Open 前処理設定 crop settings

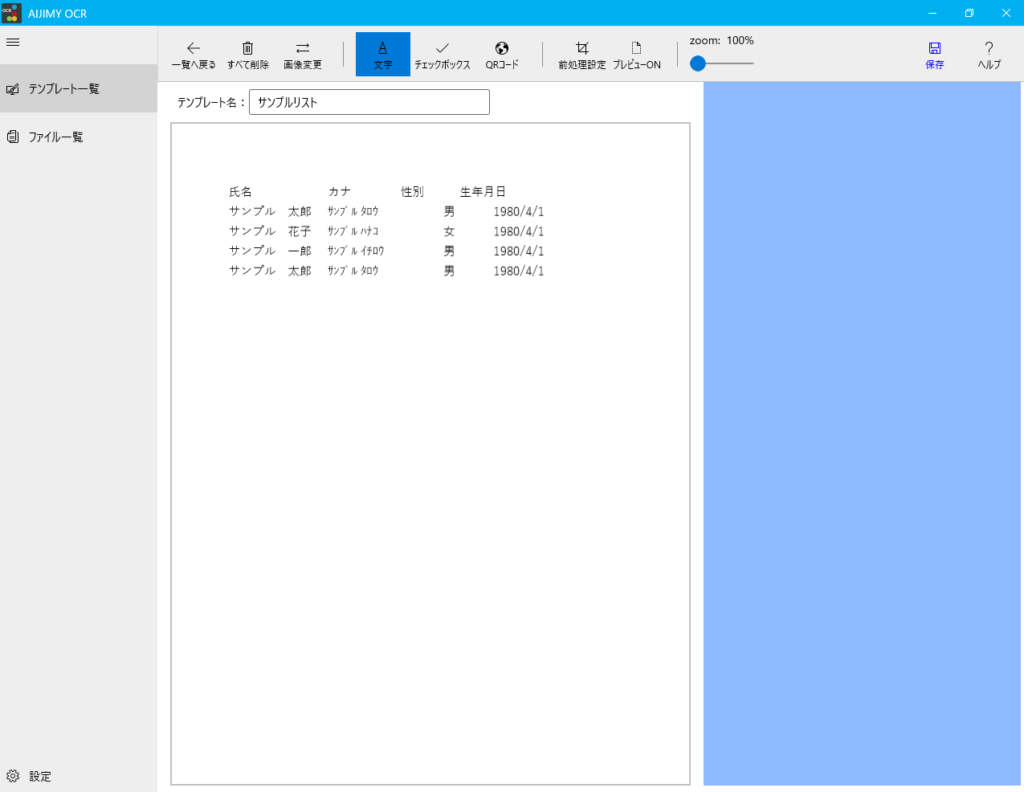point(582,55)
